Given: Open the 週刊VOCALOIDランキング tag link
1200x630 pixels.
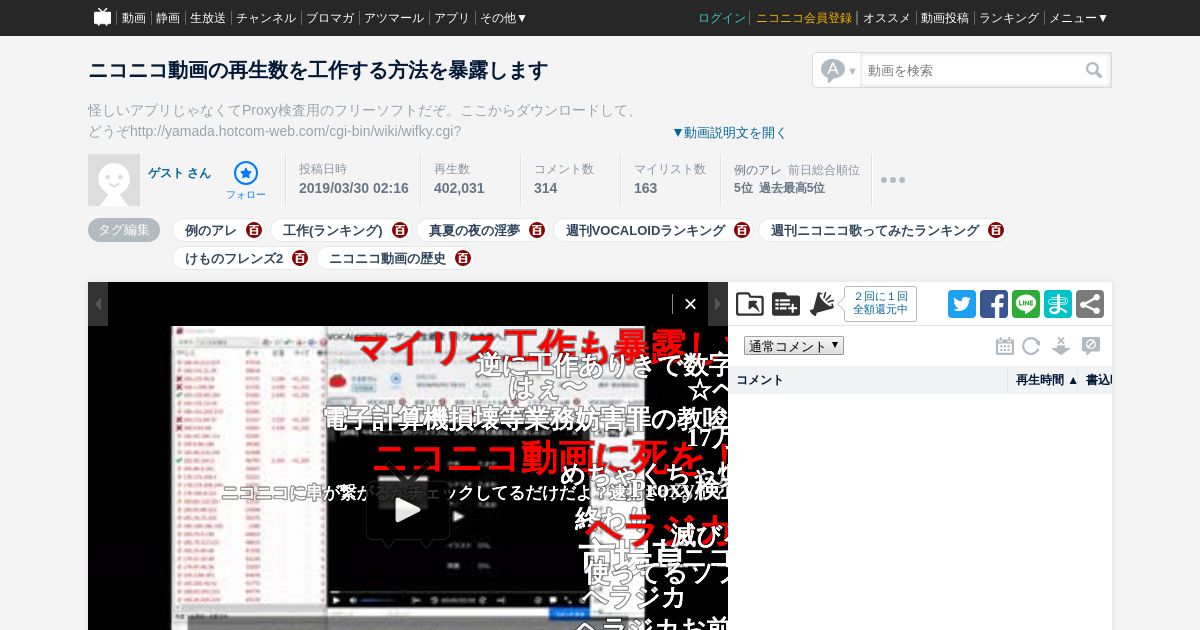Looking at the screenshot, I should (646, 230).
